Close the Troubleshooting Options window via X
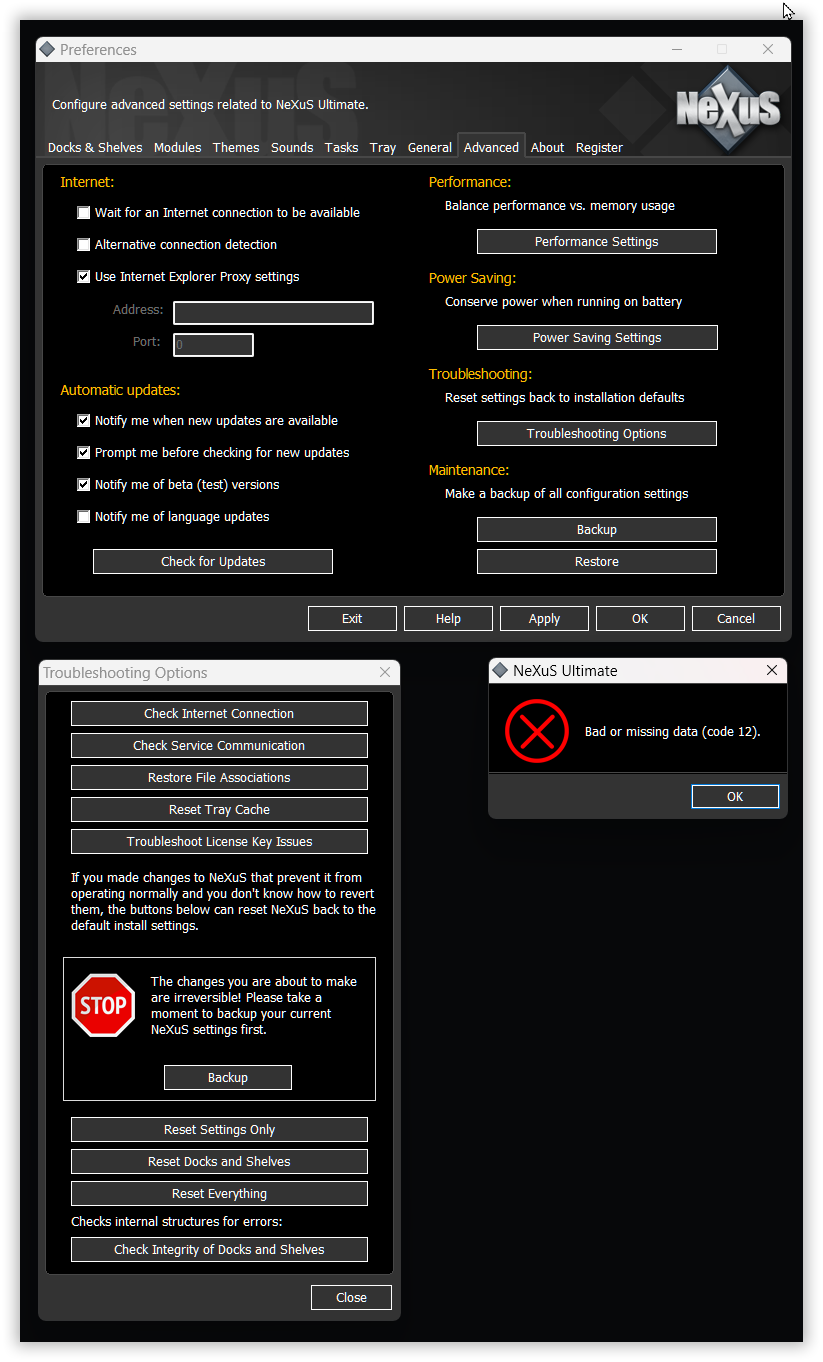 click(385, 673)
